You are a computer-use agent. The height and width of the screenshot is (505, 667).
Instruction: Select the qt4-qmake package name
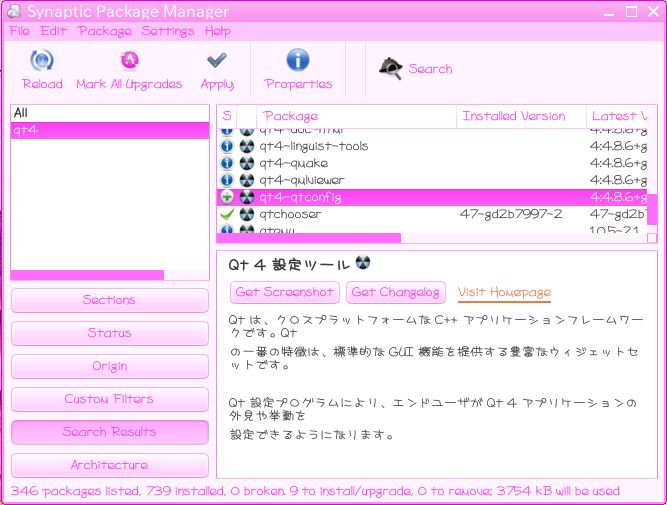[x=294, y=163]
